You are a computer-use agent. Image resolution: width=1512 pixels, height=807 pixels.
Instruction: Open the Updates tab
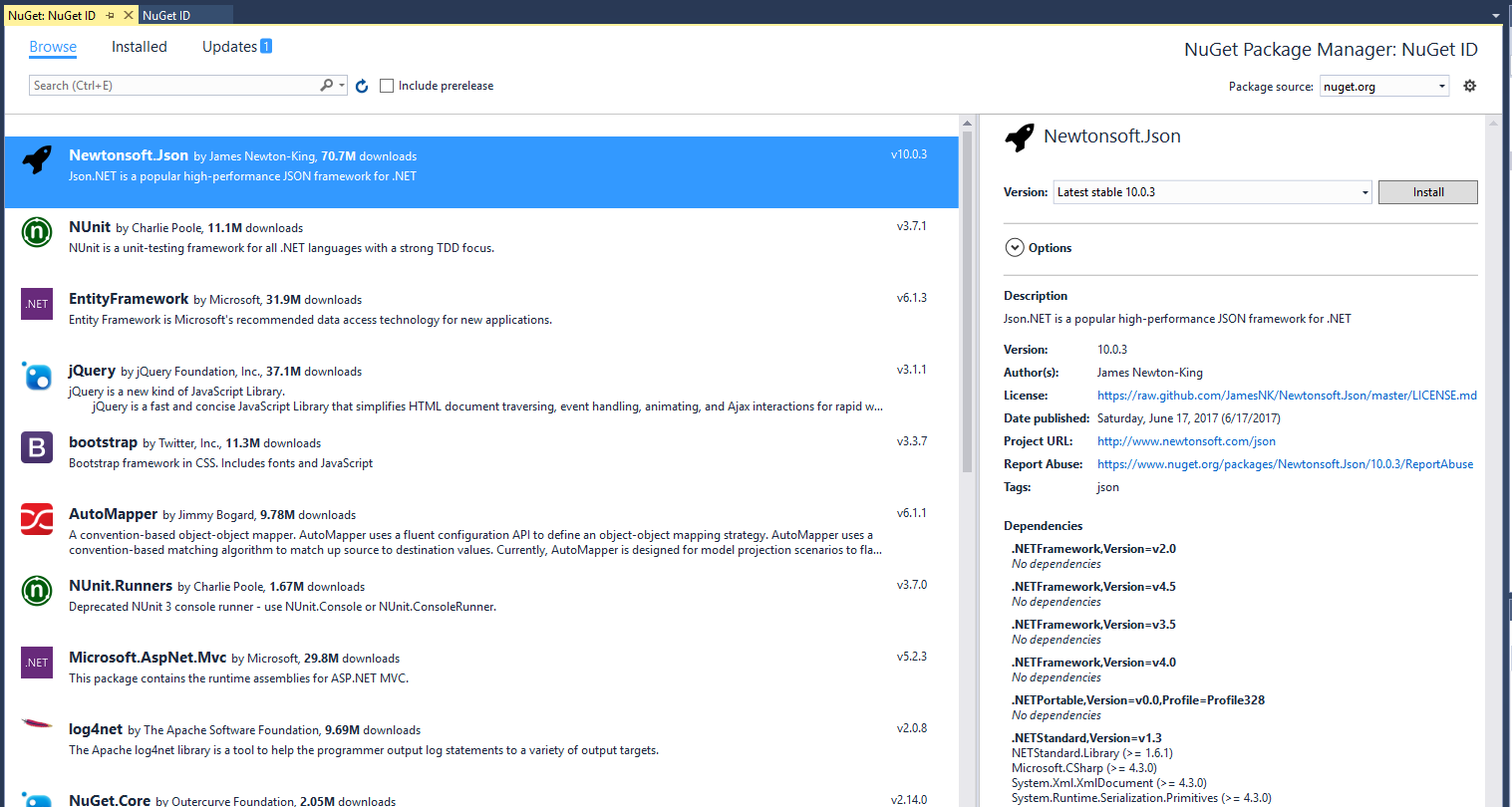click(228, 47)
